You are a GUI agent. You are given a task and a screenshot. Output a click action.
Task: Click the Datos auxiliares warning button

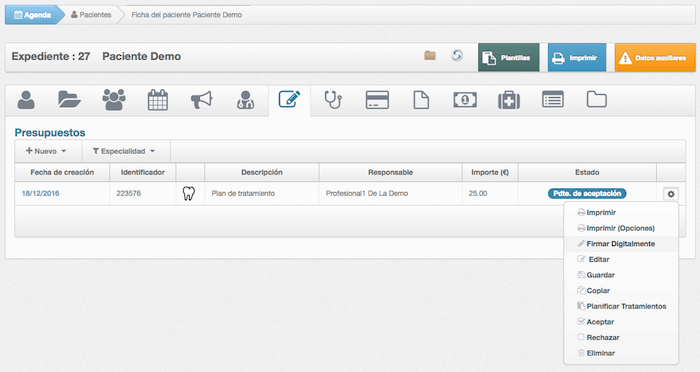(655, 58)
